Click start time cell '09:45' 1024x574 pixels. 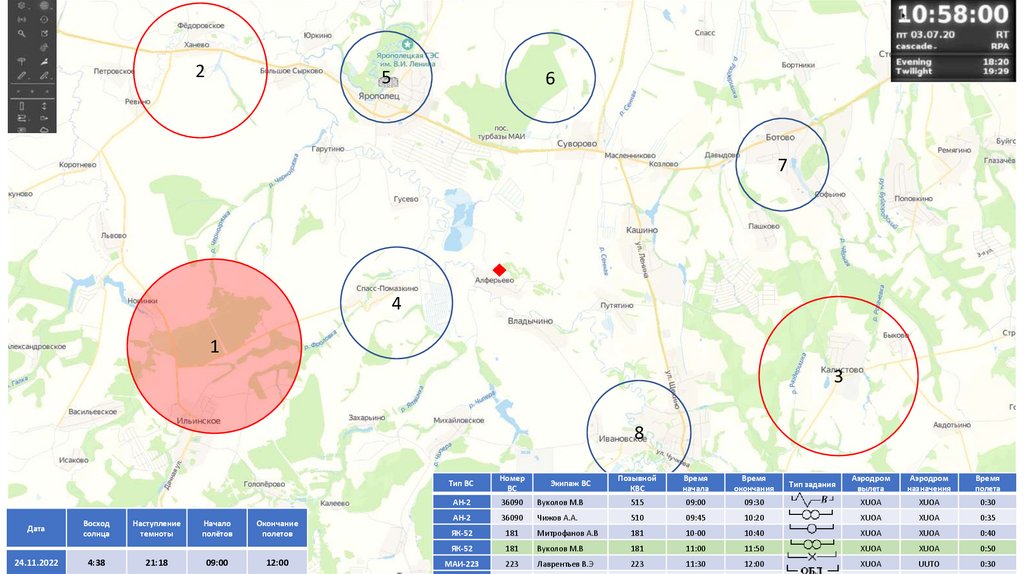(x=696, y=517)
